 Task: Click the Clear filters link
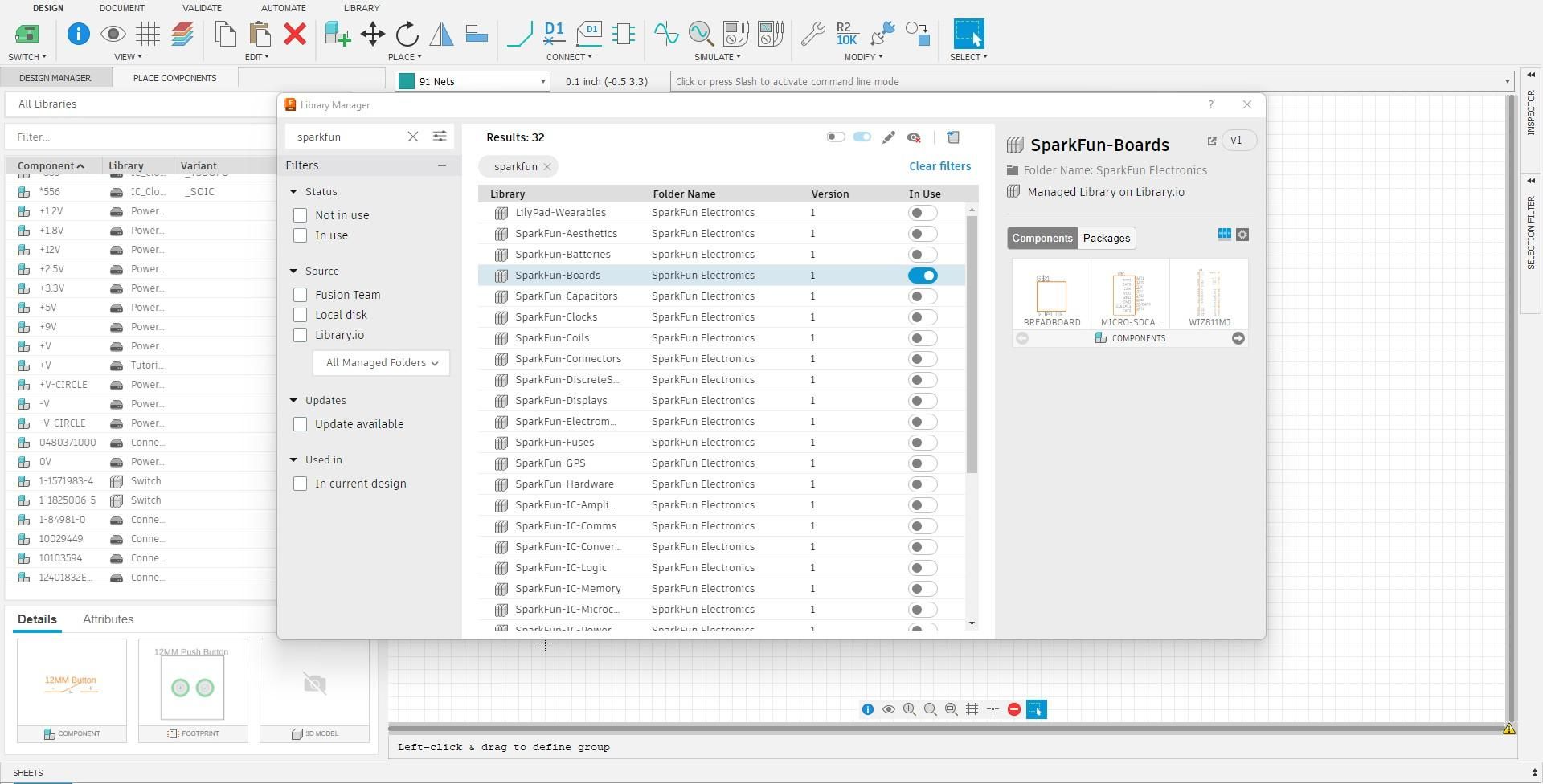(939, 166)
